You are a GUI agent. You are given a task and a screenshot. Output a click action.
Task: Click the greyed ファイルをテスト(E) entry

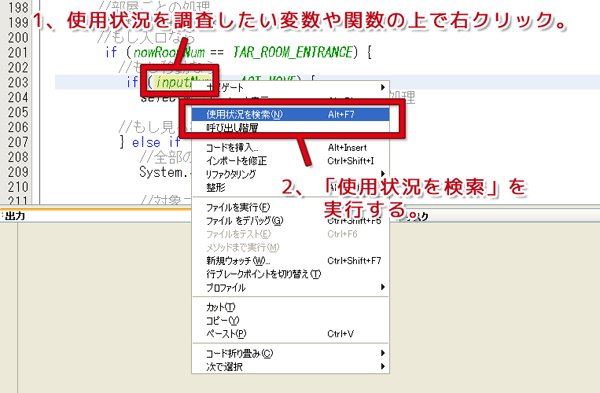(x=290, y=234)
